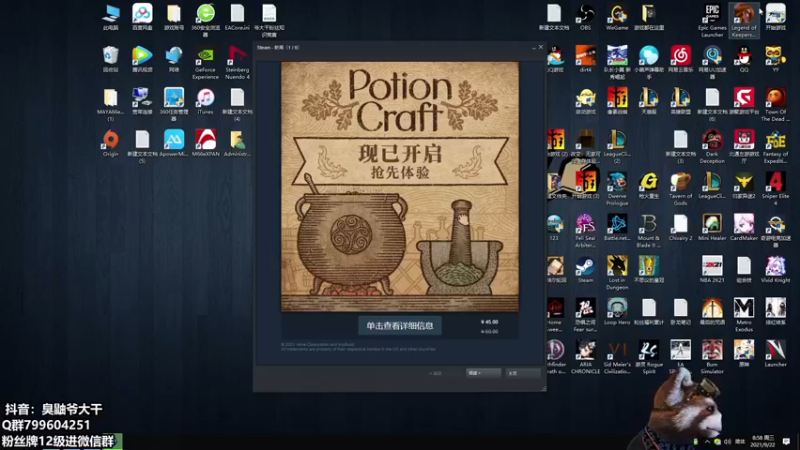Open the 单击查看详细信息 button in Steam news
The height and width of the screenshot is (450, 800).
[x=399, y=326]
